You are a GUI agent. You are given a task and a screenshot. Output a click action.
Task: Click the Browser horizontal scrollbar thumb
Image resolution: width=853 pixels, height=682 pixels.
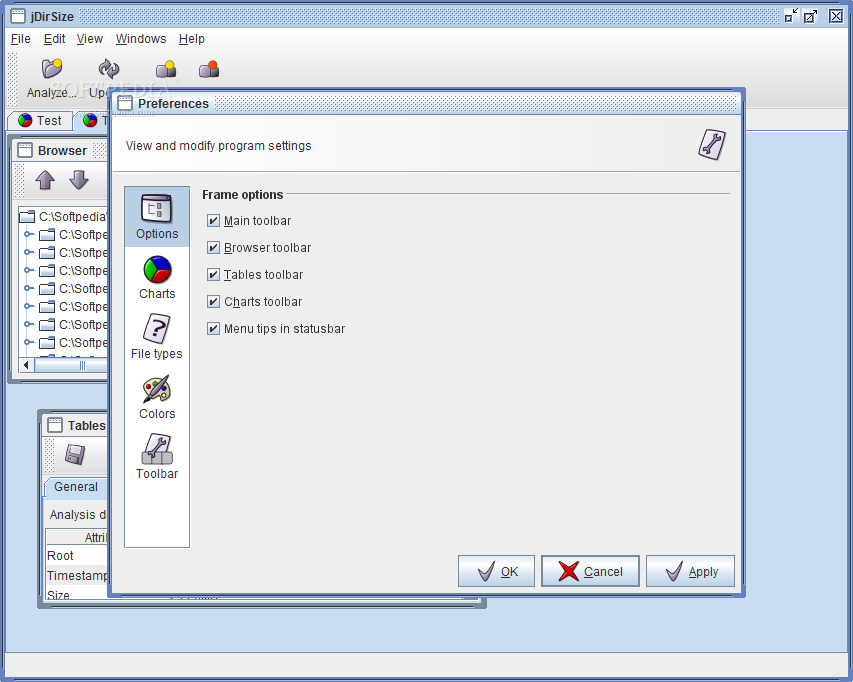coord(71,365)
